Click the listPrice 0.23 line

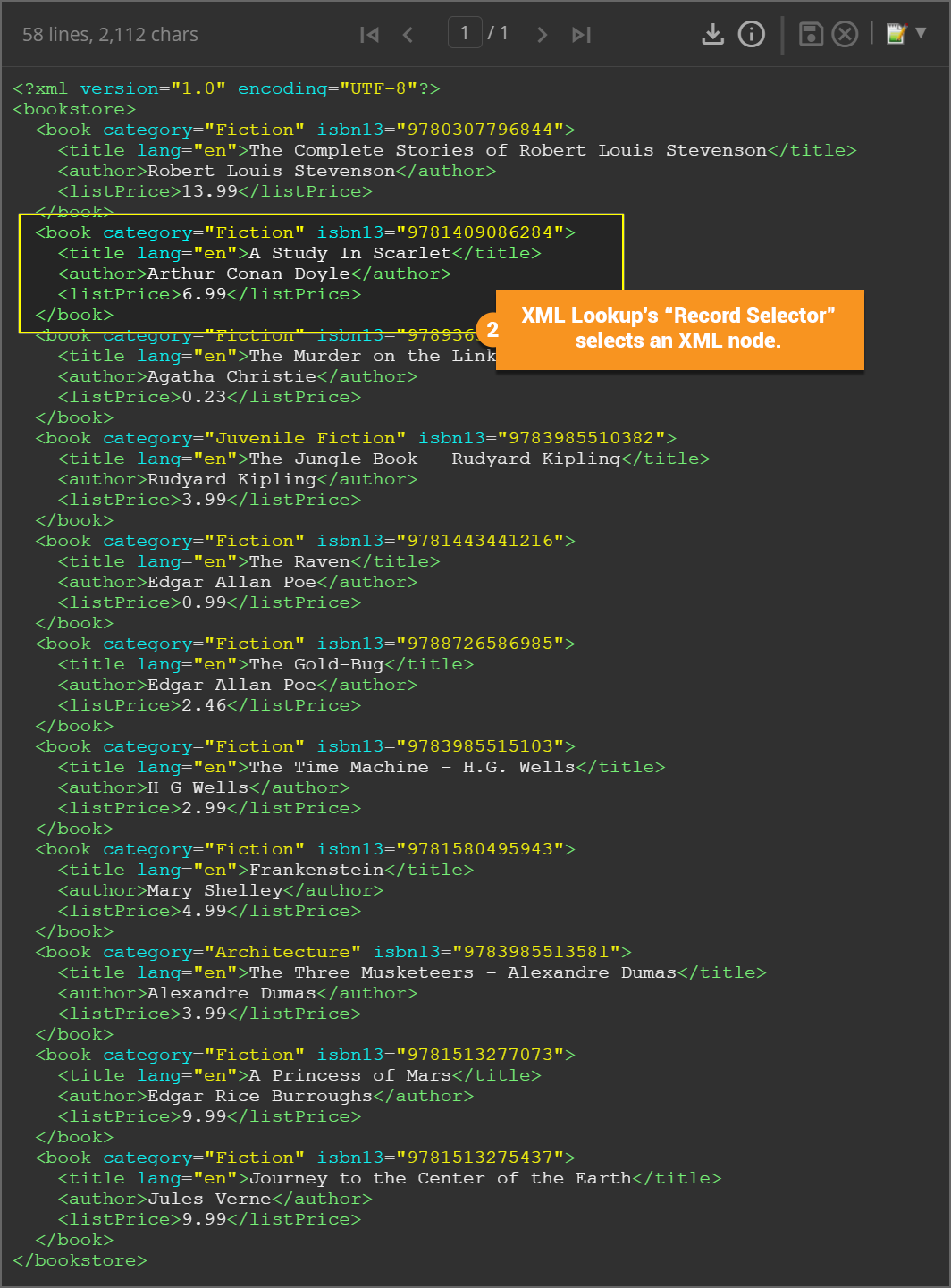click(x=209, y=397)
